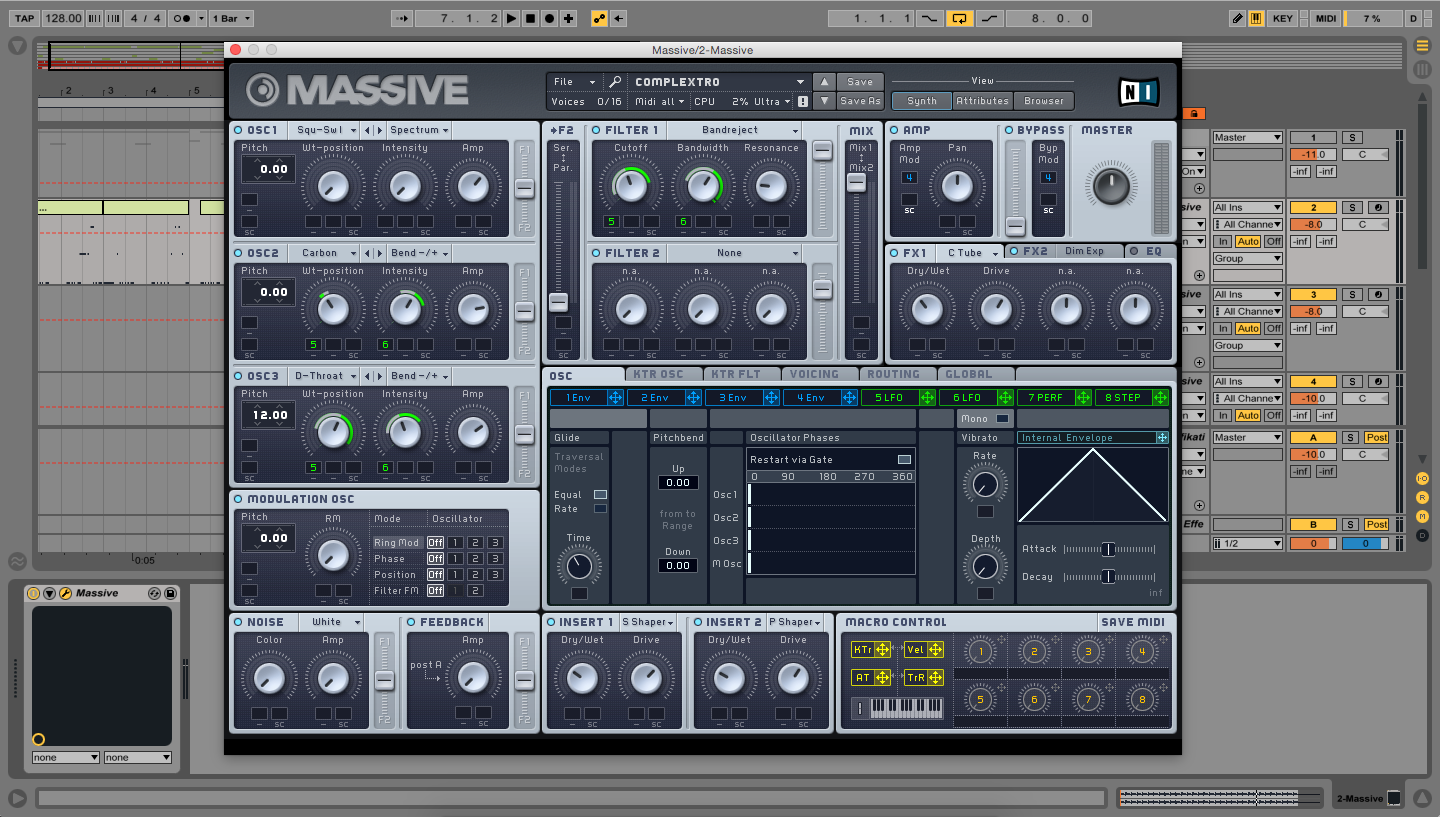Viewport: 1440px width, 817px height.
Task: Open the 1 Bar quantization dropdown
Action: coord(231,18)
